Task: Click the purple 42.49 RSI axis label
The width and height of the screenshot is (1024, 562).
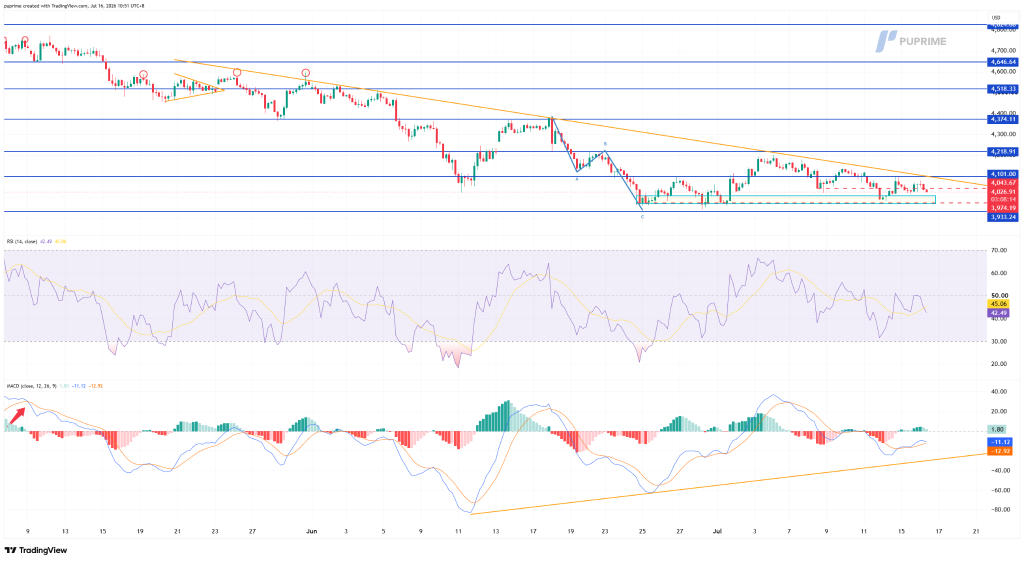Action: [x=999, y=313]
